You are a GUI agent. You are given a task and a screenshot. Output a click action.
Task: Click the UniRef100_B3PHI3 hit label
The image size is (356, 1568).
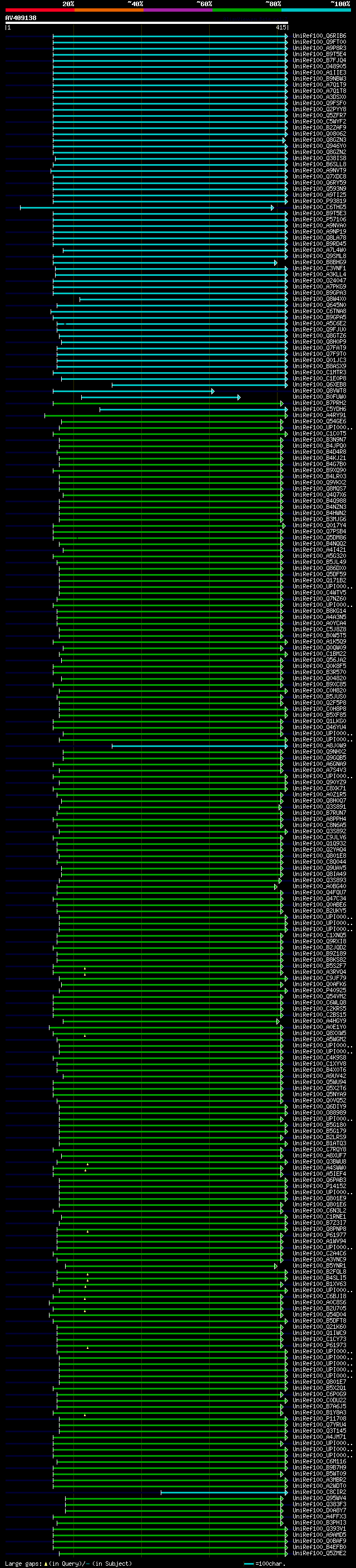pyautogui.click(x=319, y=1522)
